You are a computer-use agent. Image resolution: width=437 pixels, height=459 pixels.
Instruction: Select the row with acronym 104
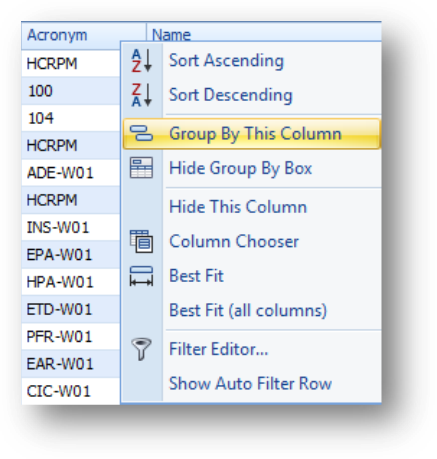click(x=71, y=118)
